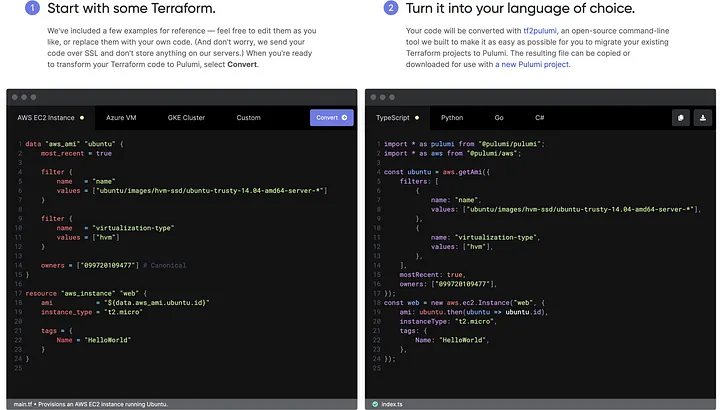
Task: Switch to the Azure VM example tab
Action: click(x=121, y=118)
